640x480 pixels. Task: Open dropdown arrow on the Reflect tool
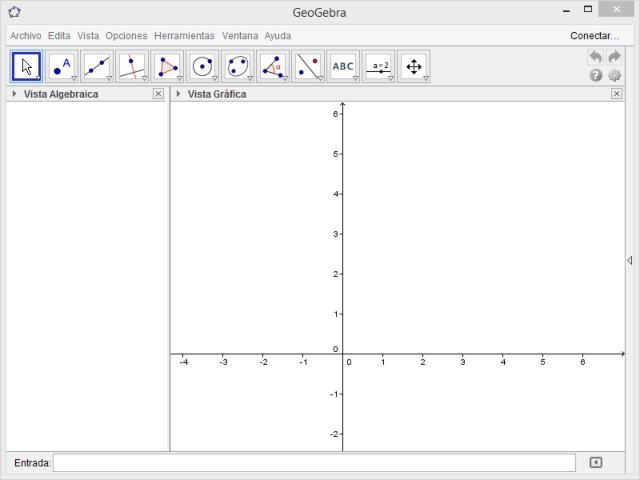click(320, 78)
